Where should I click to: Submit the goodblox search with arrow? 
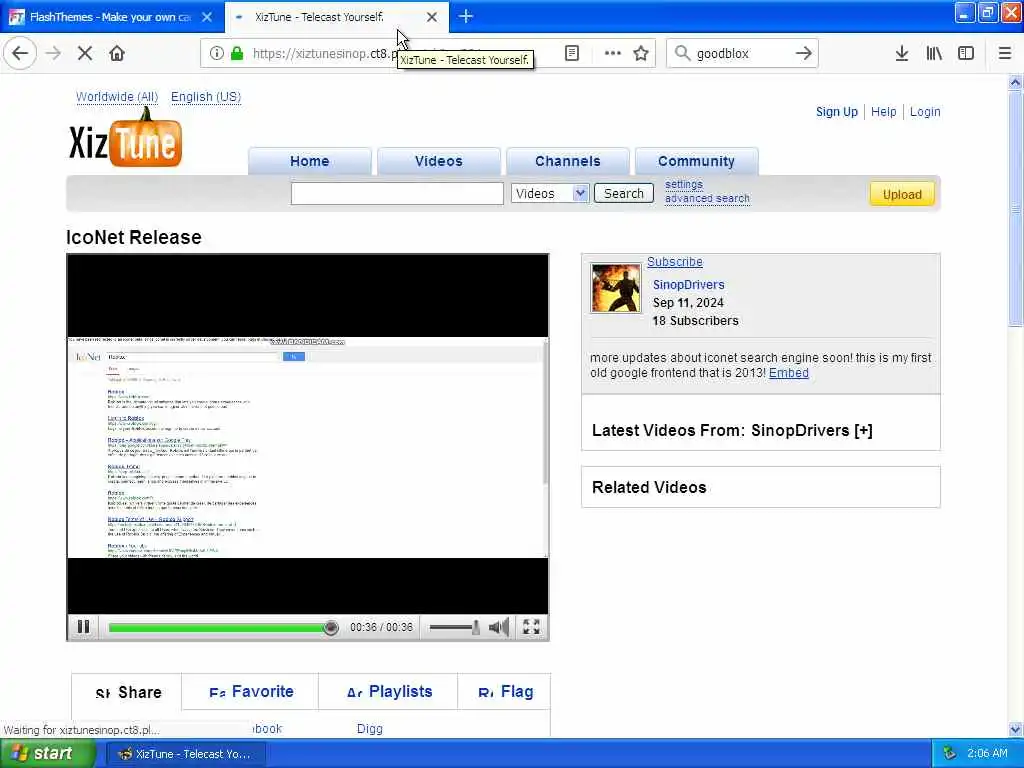click(x=804, y=54)
